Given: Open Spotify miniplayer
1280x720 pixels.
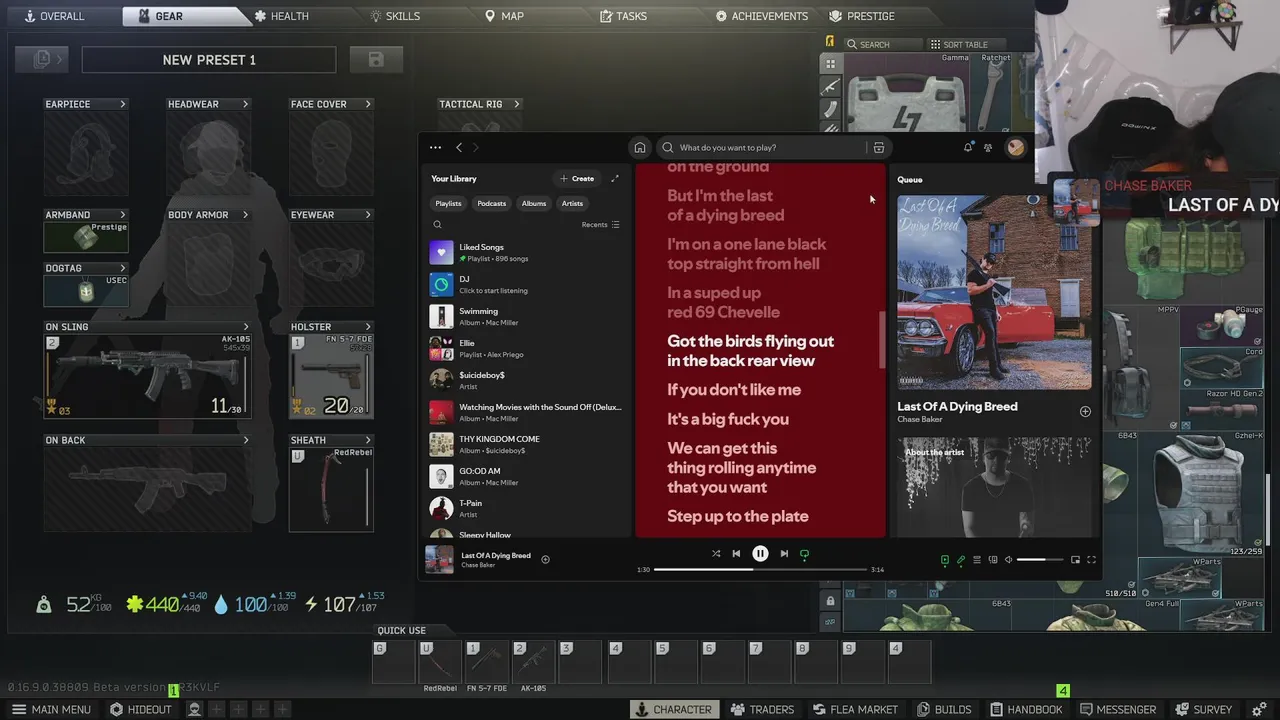Looking at the screenshot, I should pyautogui.click(x=1075, y=560).
